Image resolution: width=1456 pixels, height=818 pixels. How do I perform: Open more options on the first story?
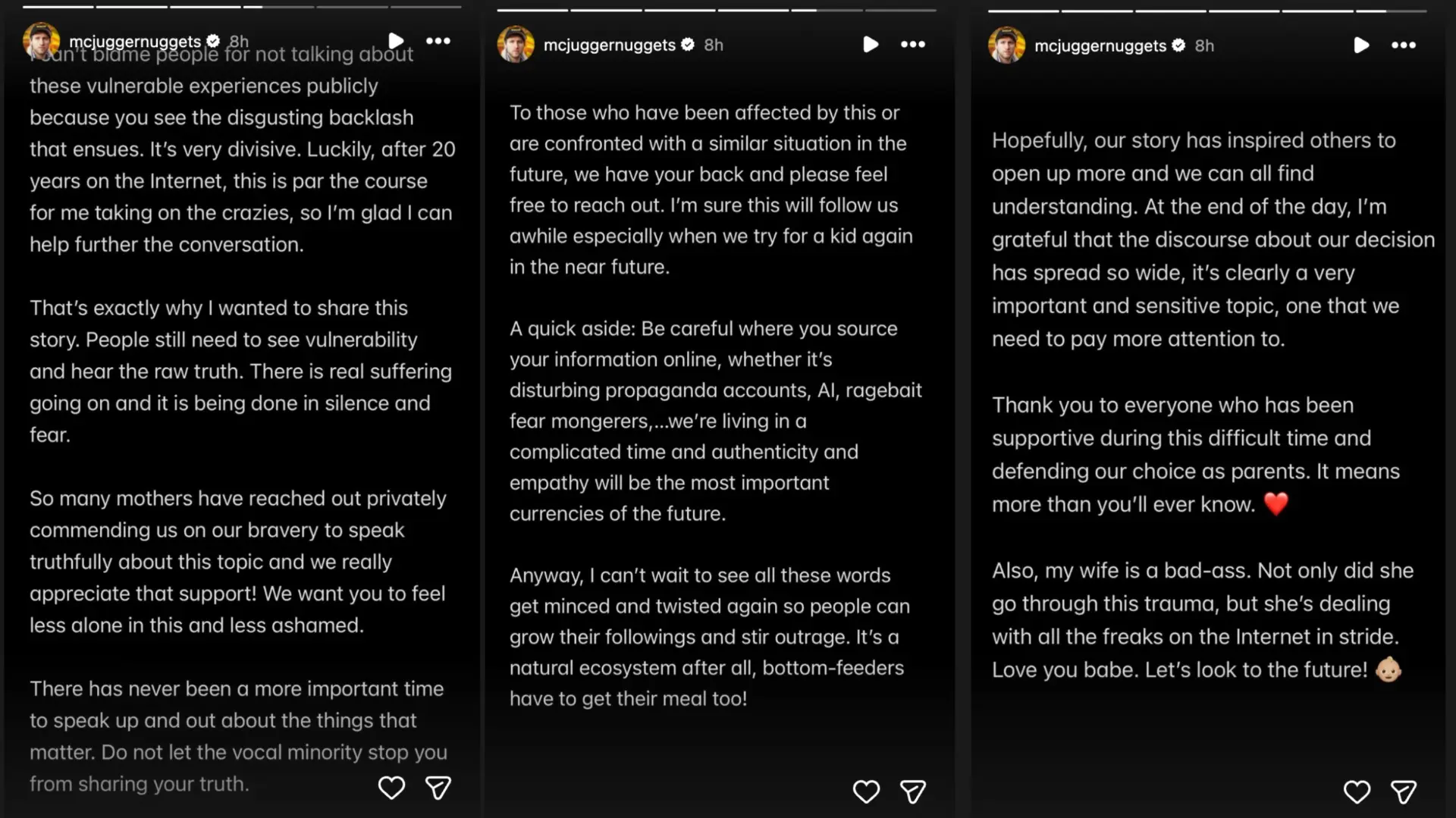tap(438, 41)
